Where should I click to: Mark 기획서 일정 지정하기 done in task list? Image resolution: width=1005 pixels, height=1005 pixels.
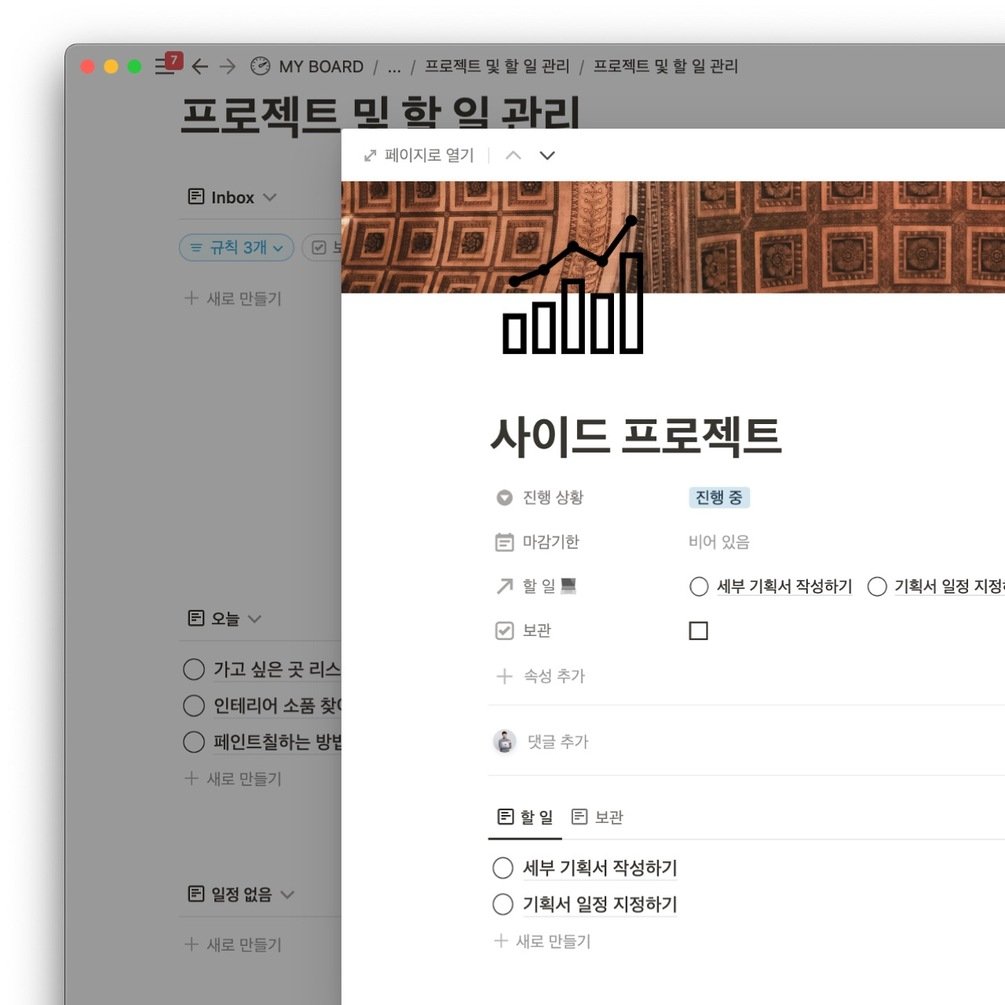pyautogui.click(x=502, y=904)
